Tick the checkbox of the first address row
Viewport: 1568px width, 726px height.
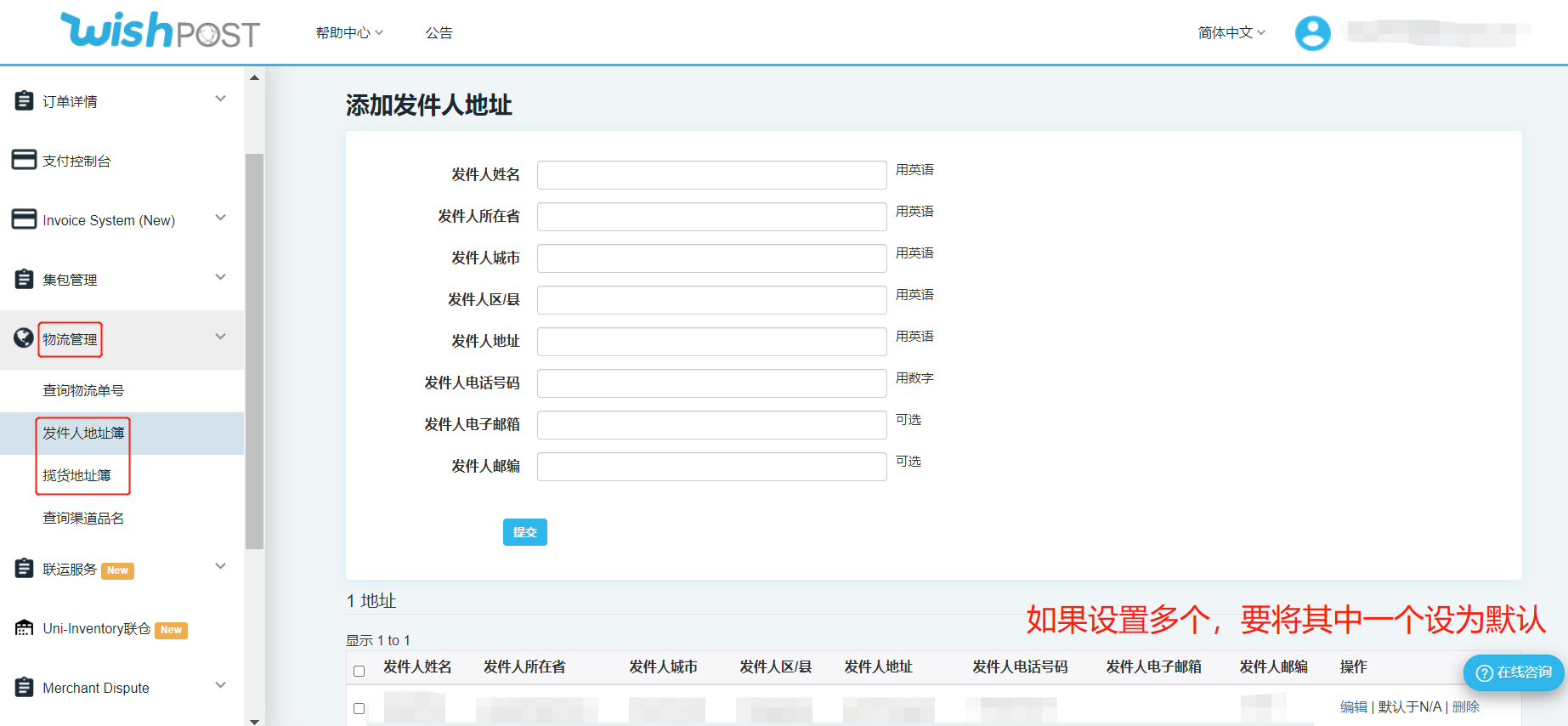(x=359, y=708)
